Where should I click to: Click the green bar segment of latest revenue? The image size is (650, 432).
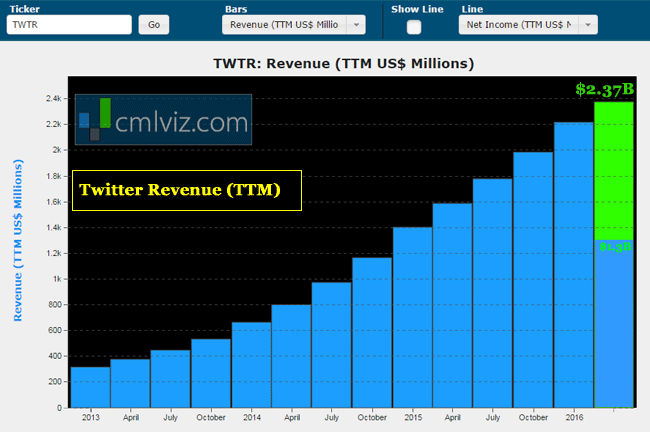614,171
